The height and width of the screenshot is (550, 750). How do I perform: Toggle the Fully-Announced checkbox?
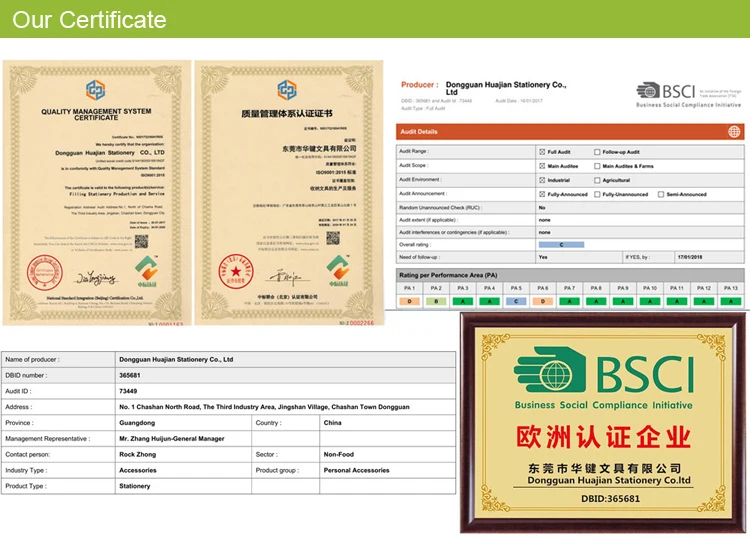click(542, 194)
